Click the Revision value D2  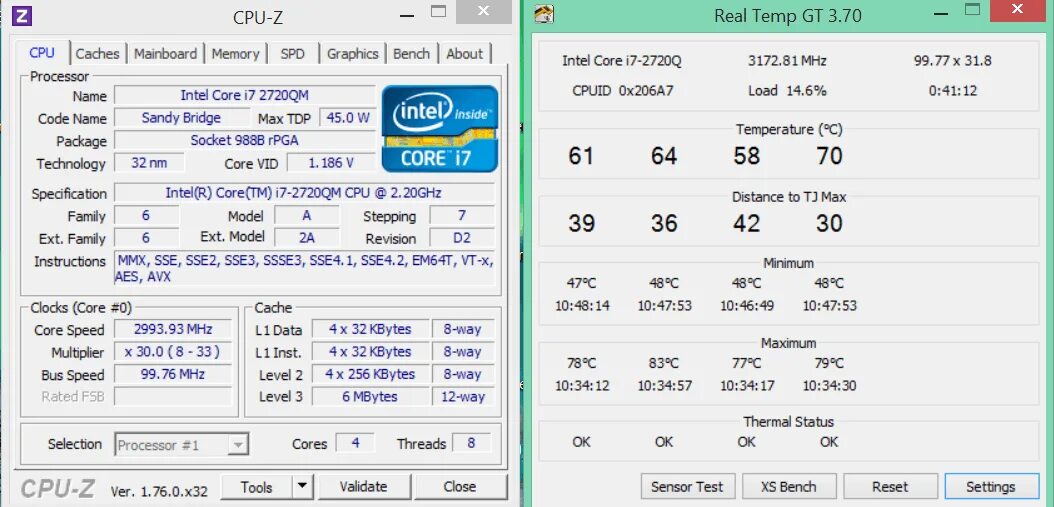(x=462, y=237)
